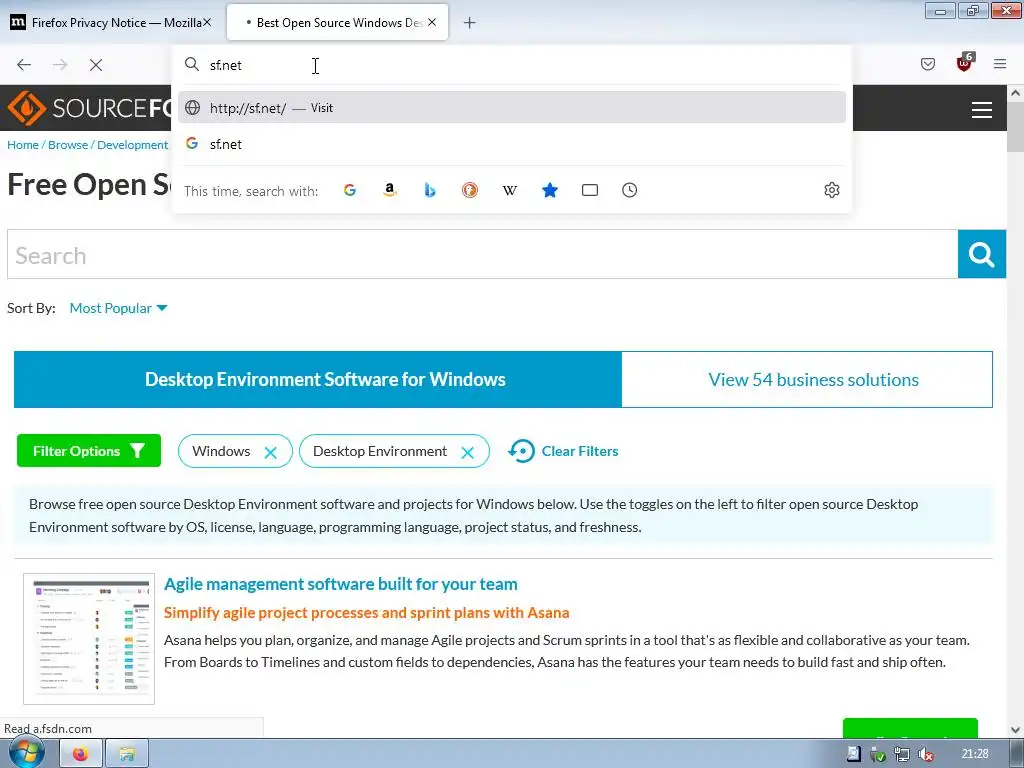Open the uBlock Origin extension icon
Viewport: 1024px width, 768px height.
[x=964, y=63]
